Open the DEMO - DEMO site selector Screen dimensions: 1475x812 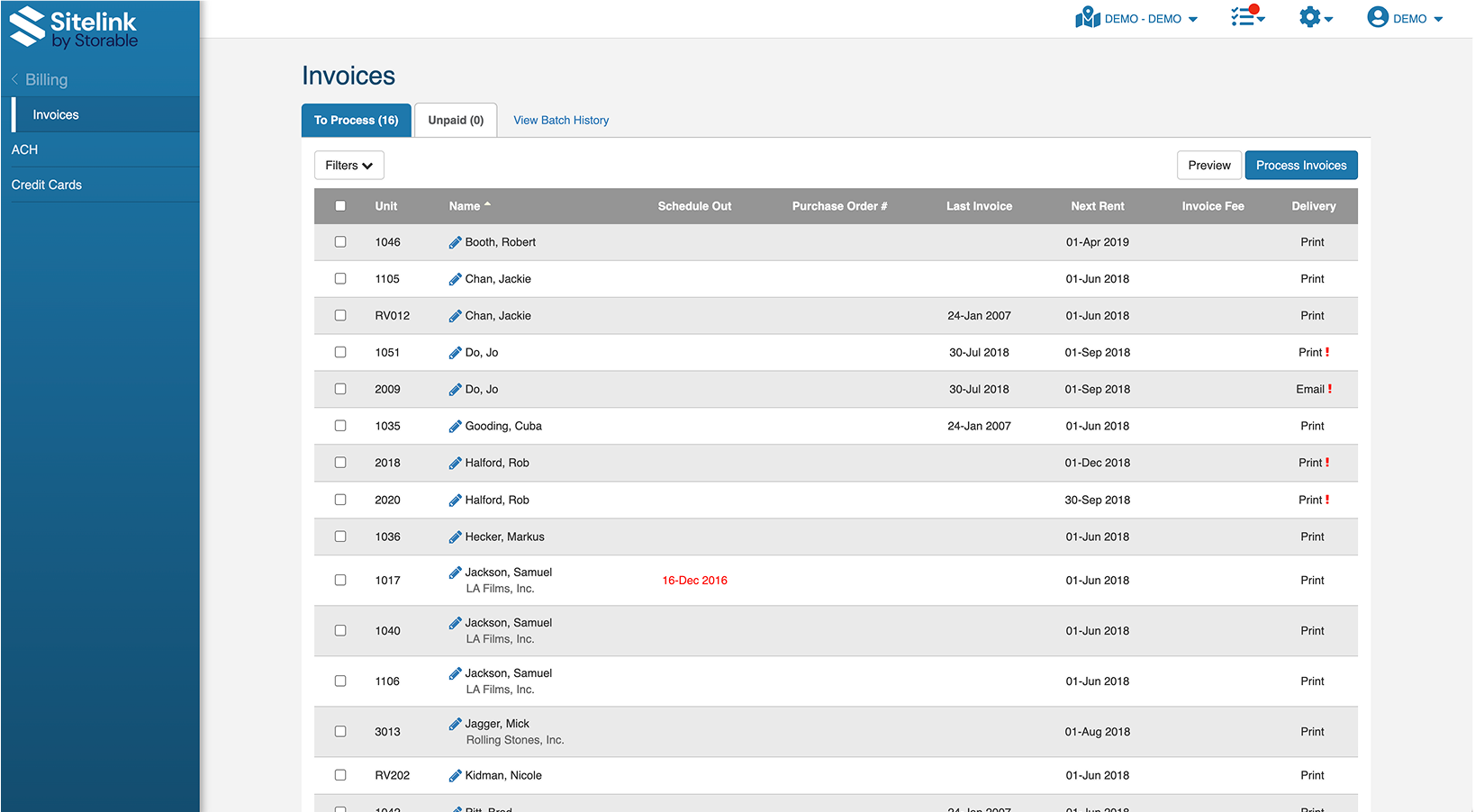point(1136,18)
